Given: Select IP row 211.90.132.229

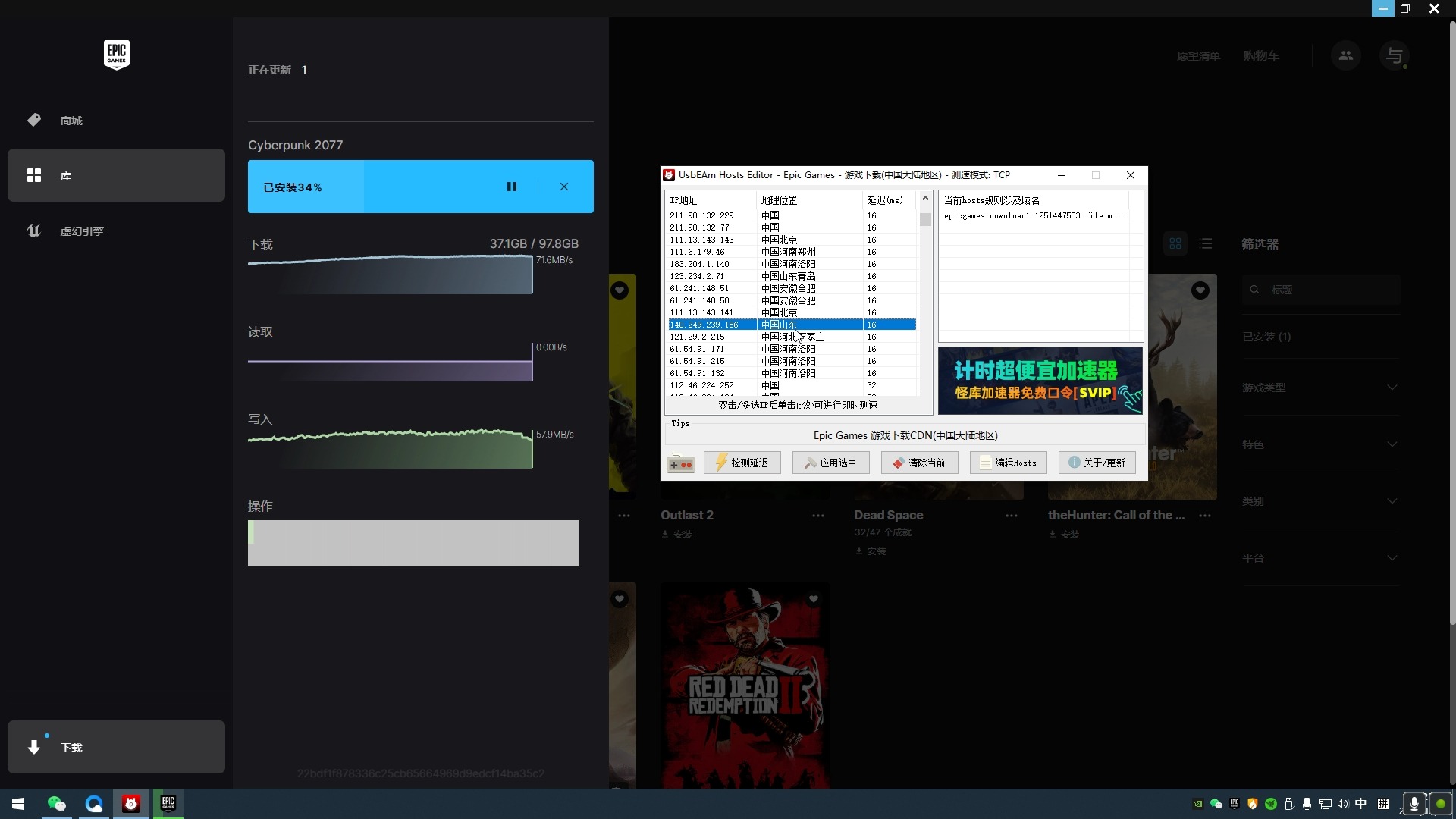Looking at the screenshot, I should 792,215.
